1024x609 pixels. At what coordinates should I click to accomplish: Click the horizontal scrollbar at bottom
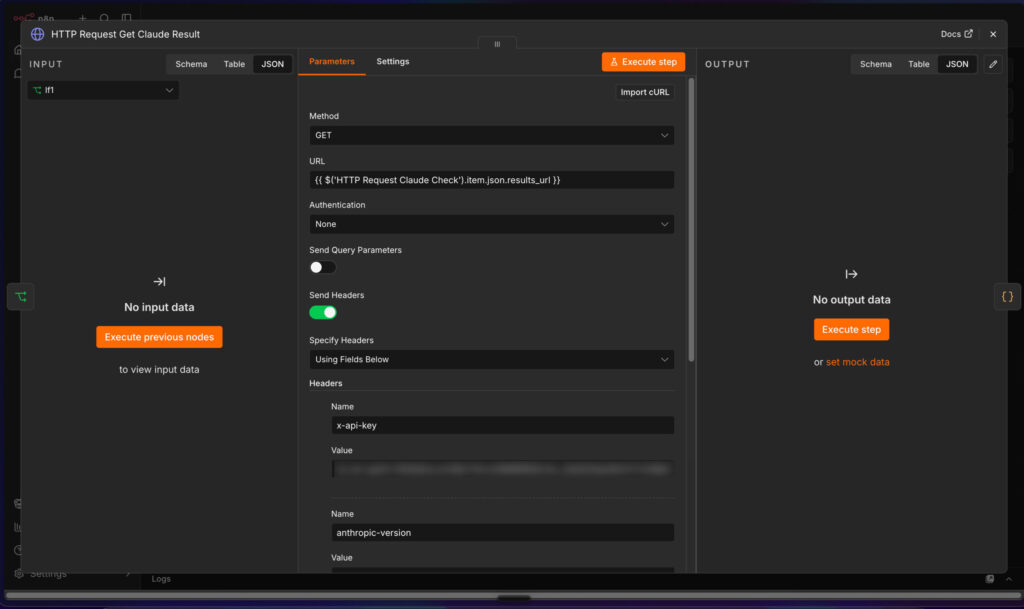513,596
